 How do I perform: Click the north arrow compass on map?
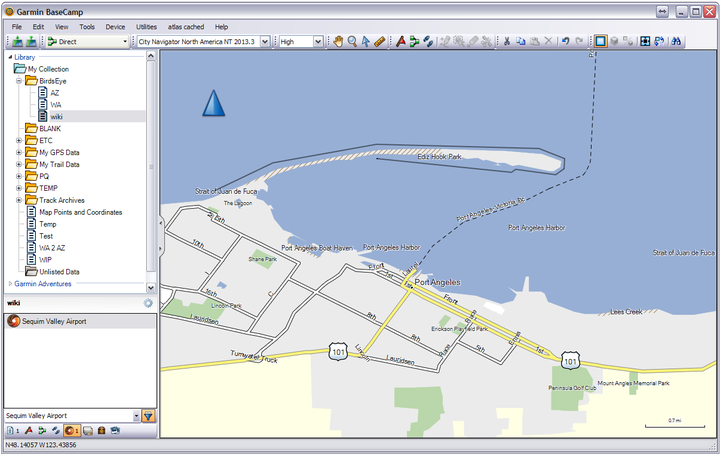pos(214,103)
